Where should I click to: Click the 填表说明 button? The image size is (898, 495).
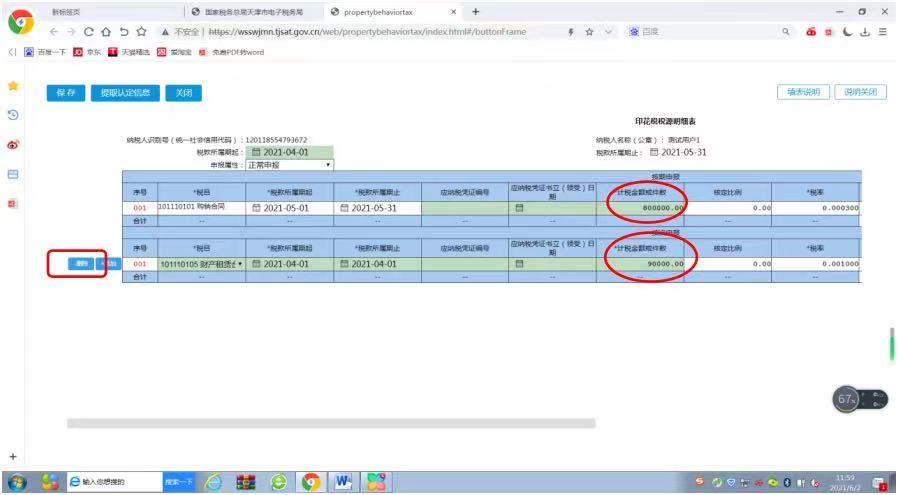(x=803, y=92)
